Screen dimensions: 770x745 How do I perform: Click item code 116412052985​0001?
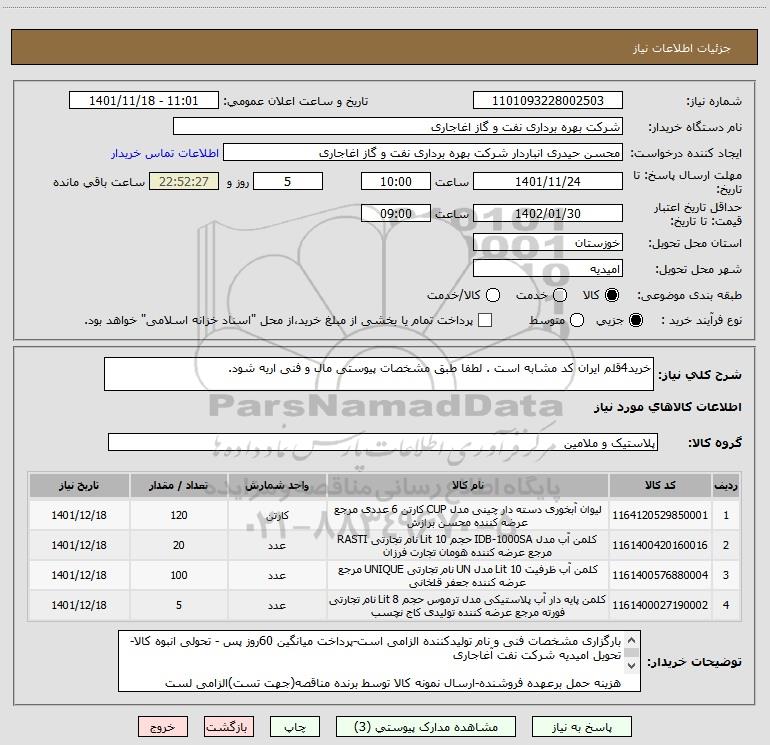point(660,515)
